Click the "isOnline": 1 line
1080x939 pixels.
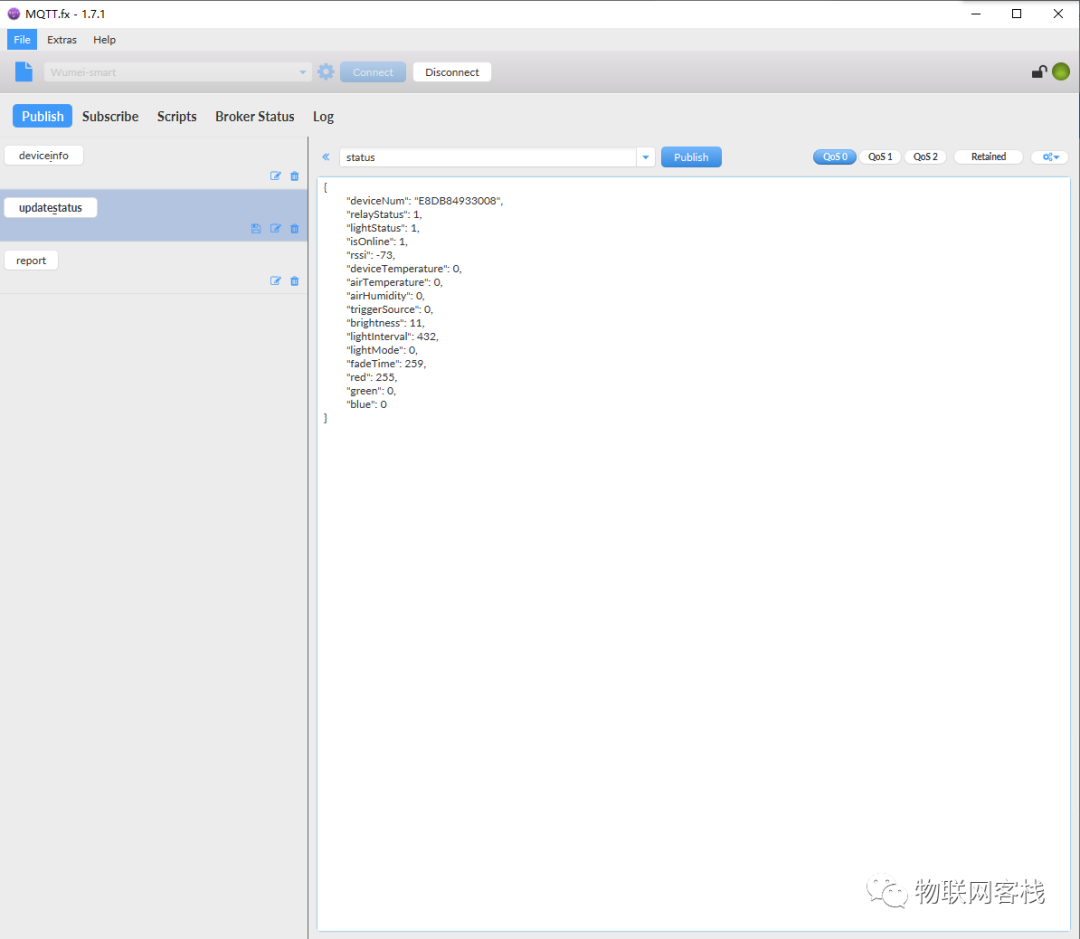tap(377, 242)
